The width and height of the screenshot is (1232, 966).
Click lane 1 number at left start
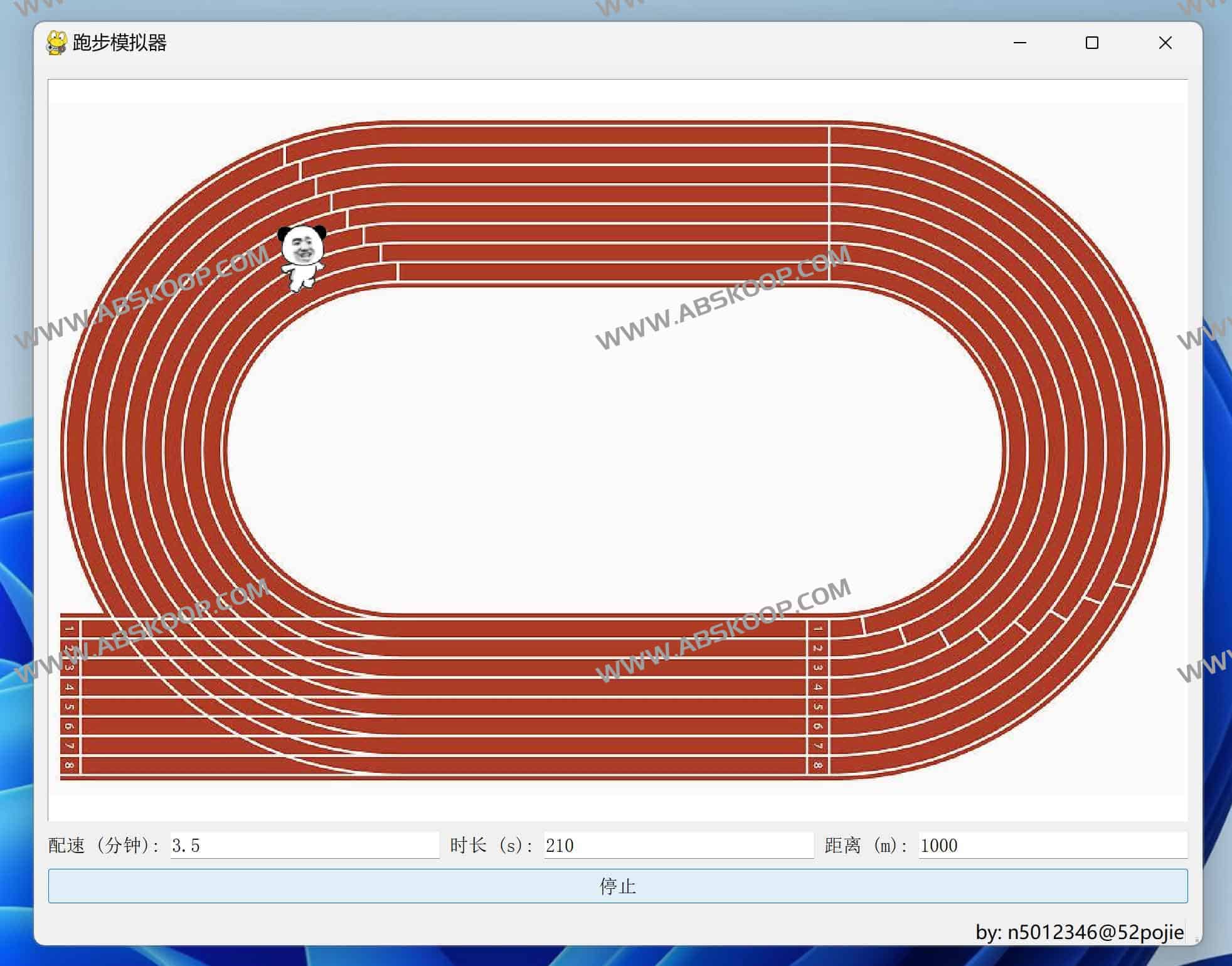[x=70, y=629]
